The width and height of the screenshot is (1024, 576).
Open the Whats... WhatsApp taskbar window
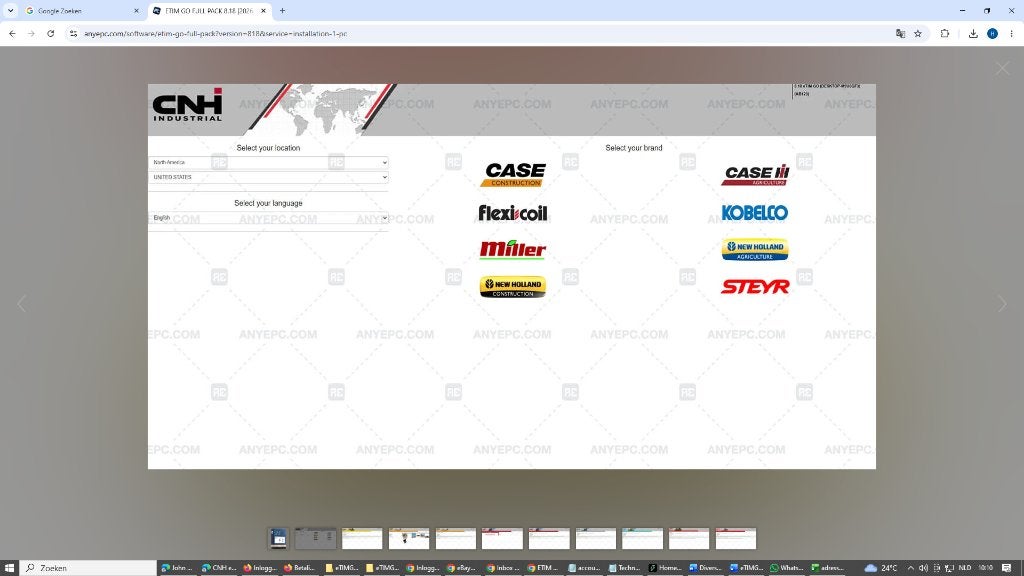pyautogui.click(x=787, y=568)
